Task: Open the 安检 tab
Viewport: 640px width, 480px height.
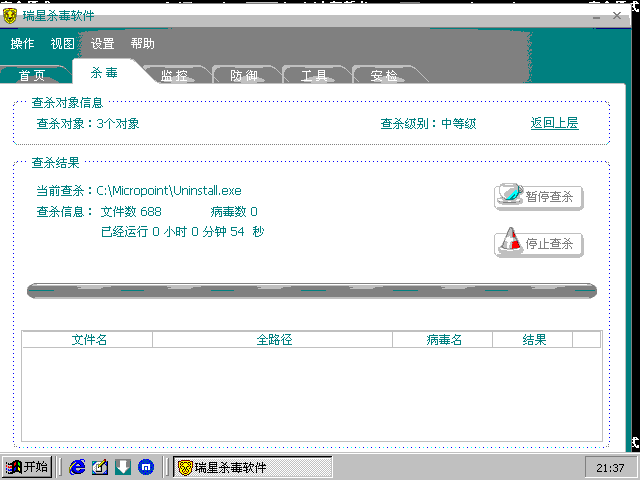Action: tap(384, 75)
